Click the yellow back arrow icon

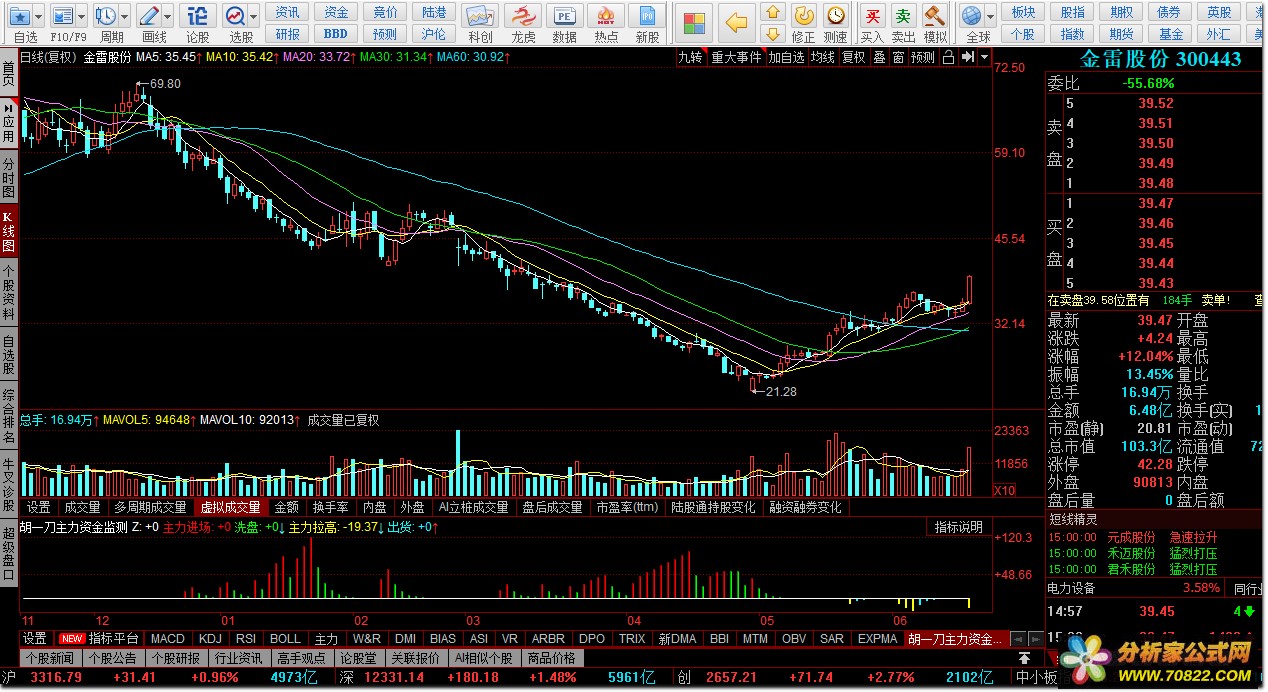737,23
